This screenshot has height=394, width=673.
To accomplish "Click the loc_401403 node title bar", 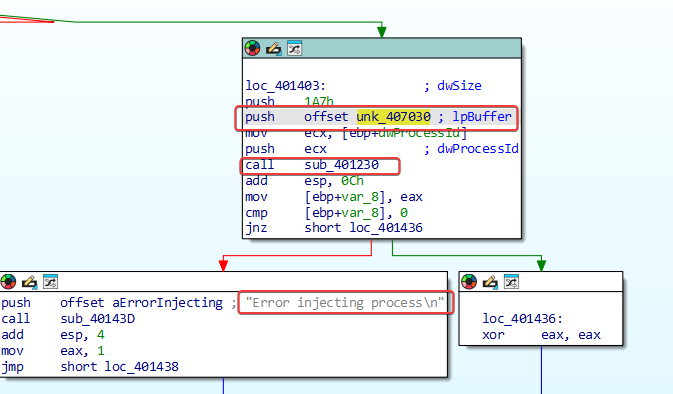I will coord(382,48).
